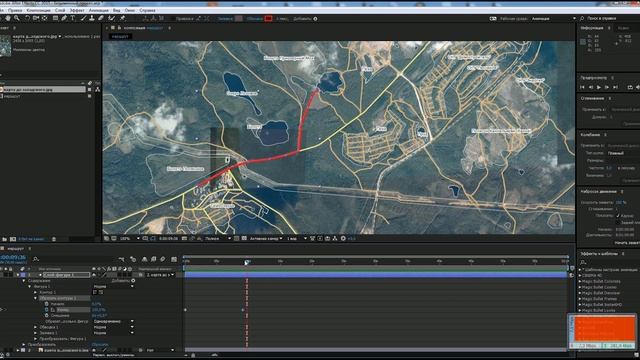Click Конец keyframe near playhead

(243, 310)
